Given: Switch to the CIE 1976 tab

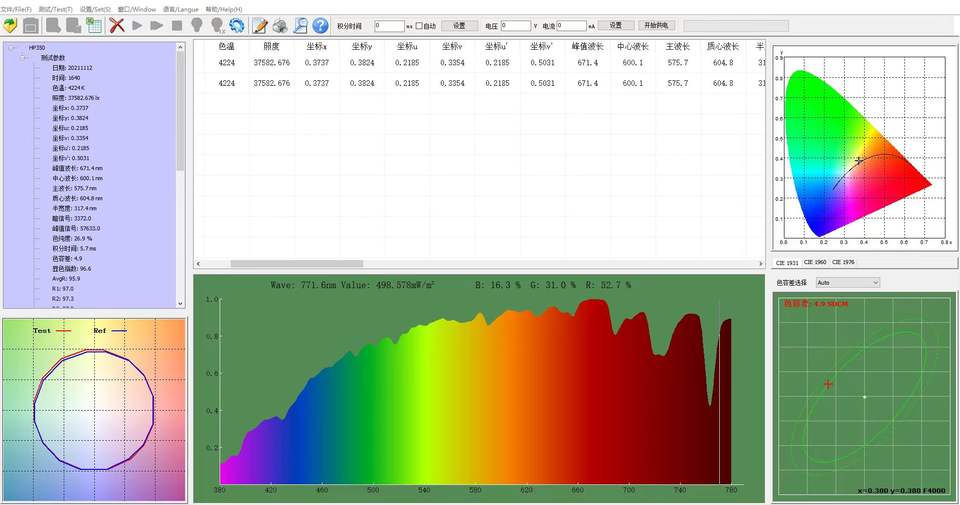Looking at the screenshot, I should pos(843,262).
